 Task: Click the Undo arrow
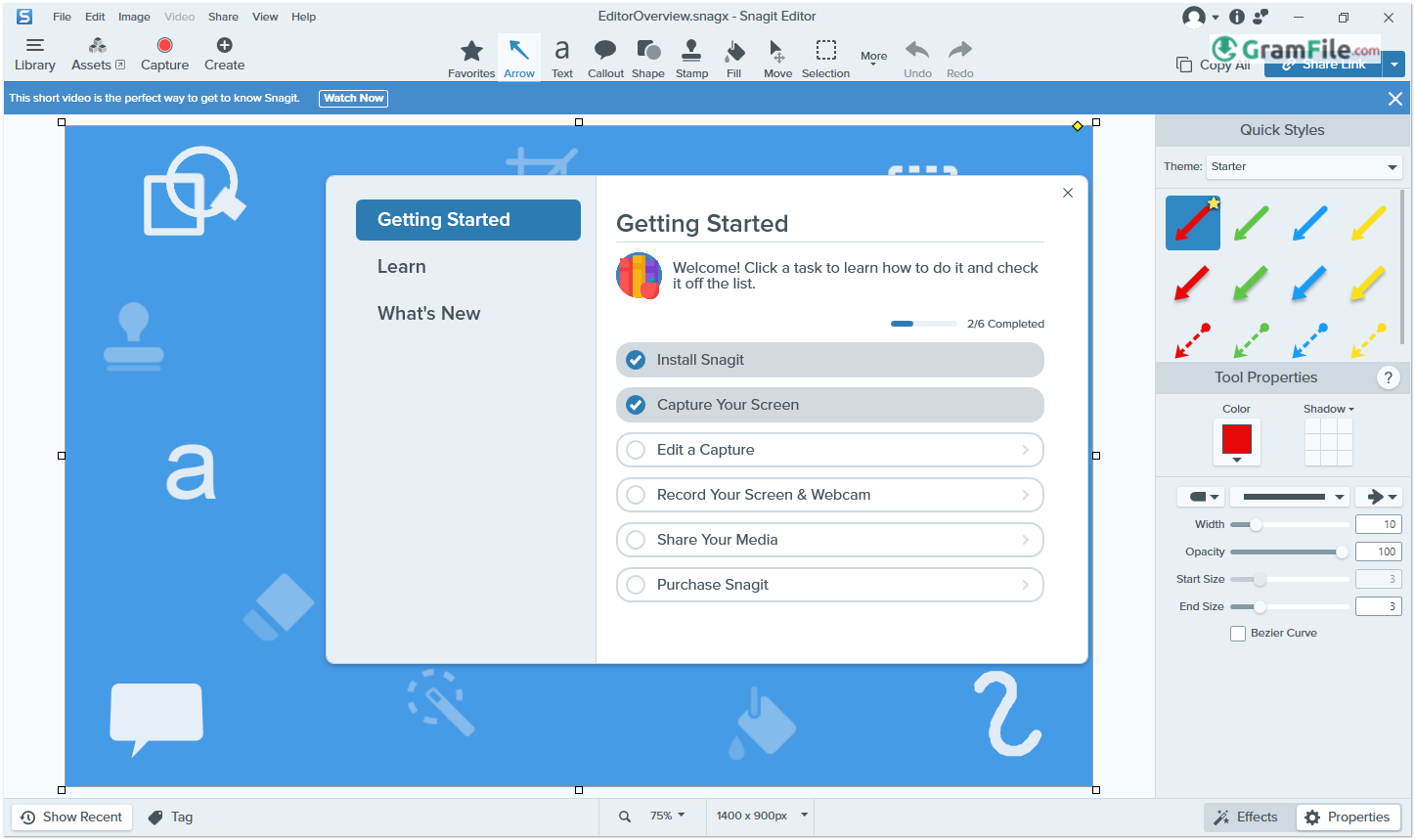click(x=917, y=59)
